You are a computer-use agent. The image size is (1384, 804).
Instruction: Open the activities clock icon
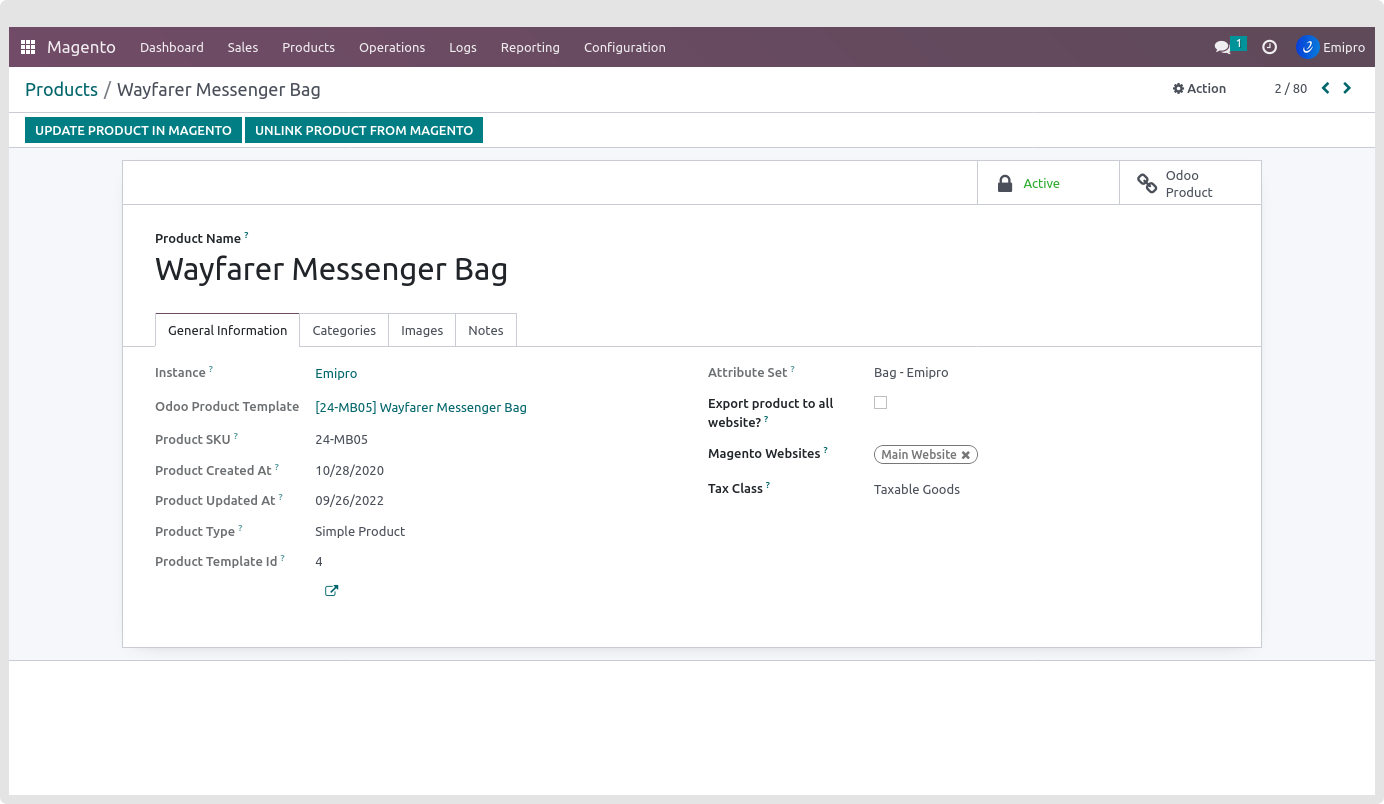pos(1269,47)
